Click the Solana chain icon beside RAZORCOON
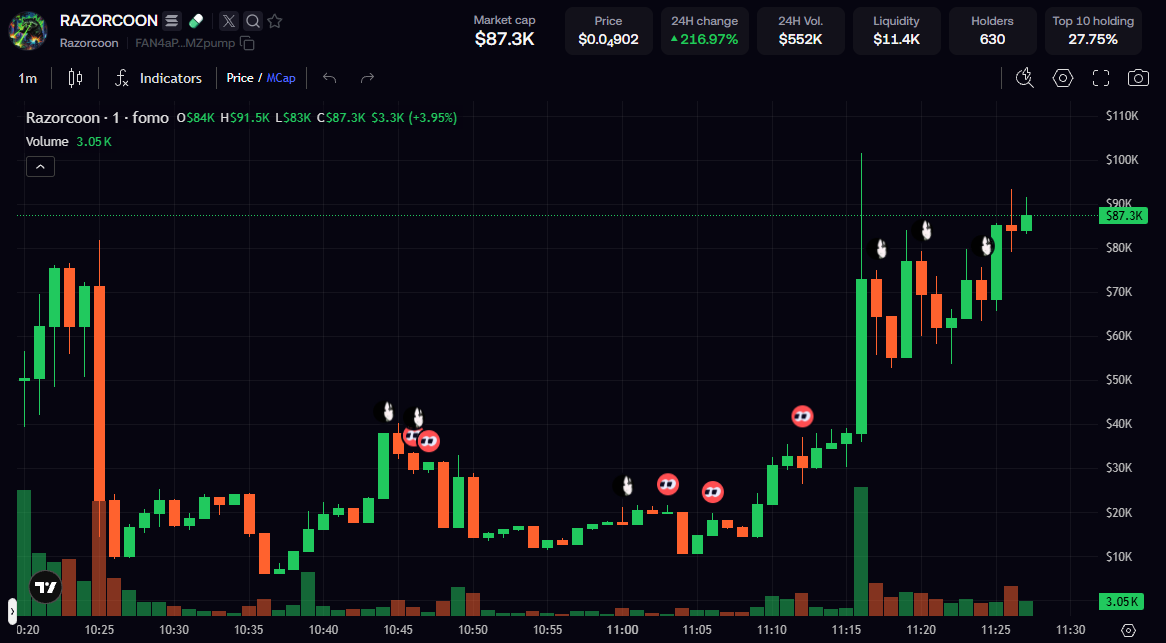 [172, 21]
